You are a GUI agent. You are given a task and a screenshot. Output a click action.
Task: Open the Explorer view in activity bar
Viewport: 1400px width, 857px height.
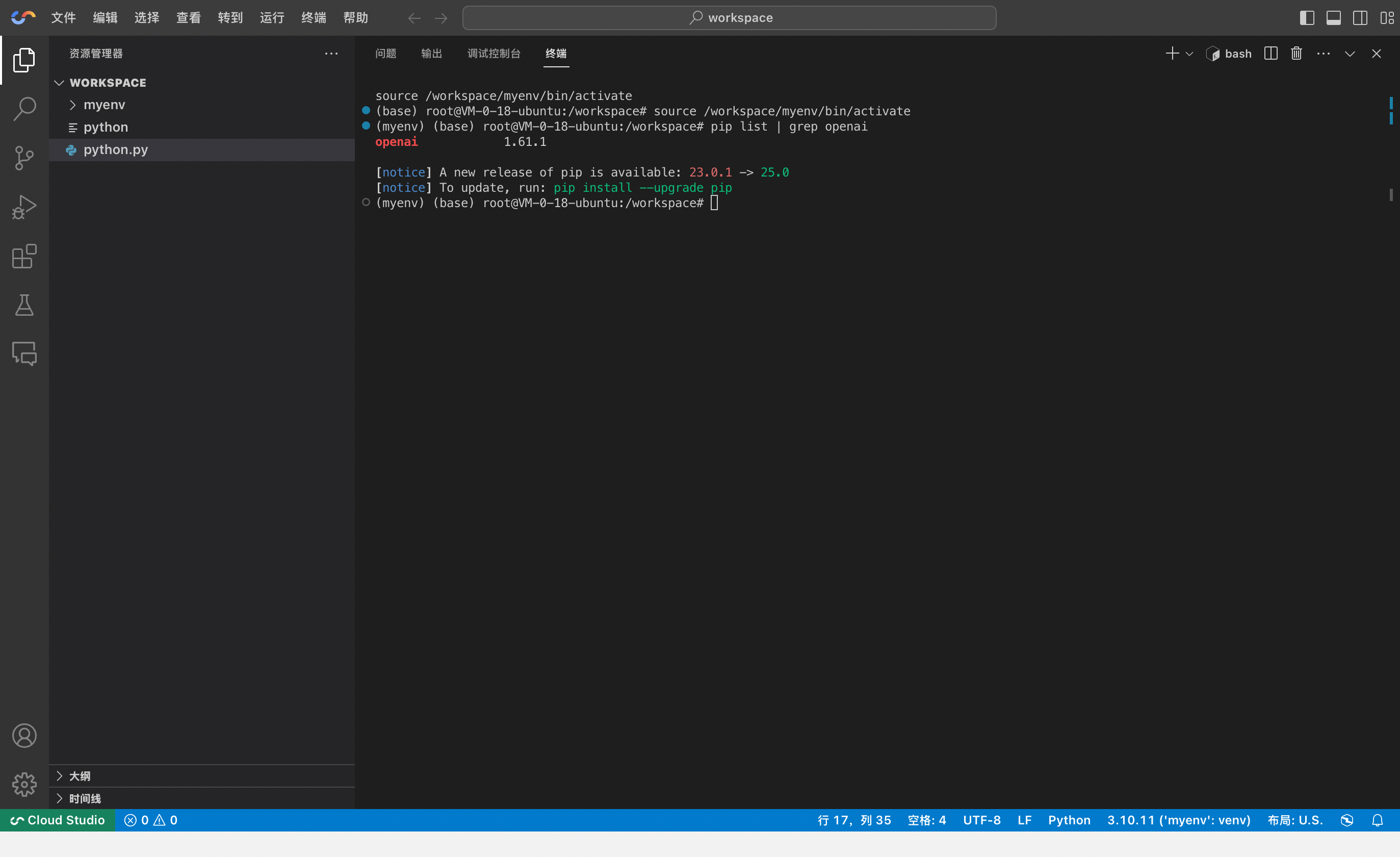tap(24, 60)
